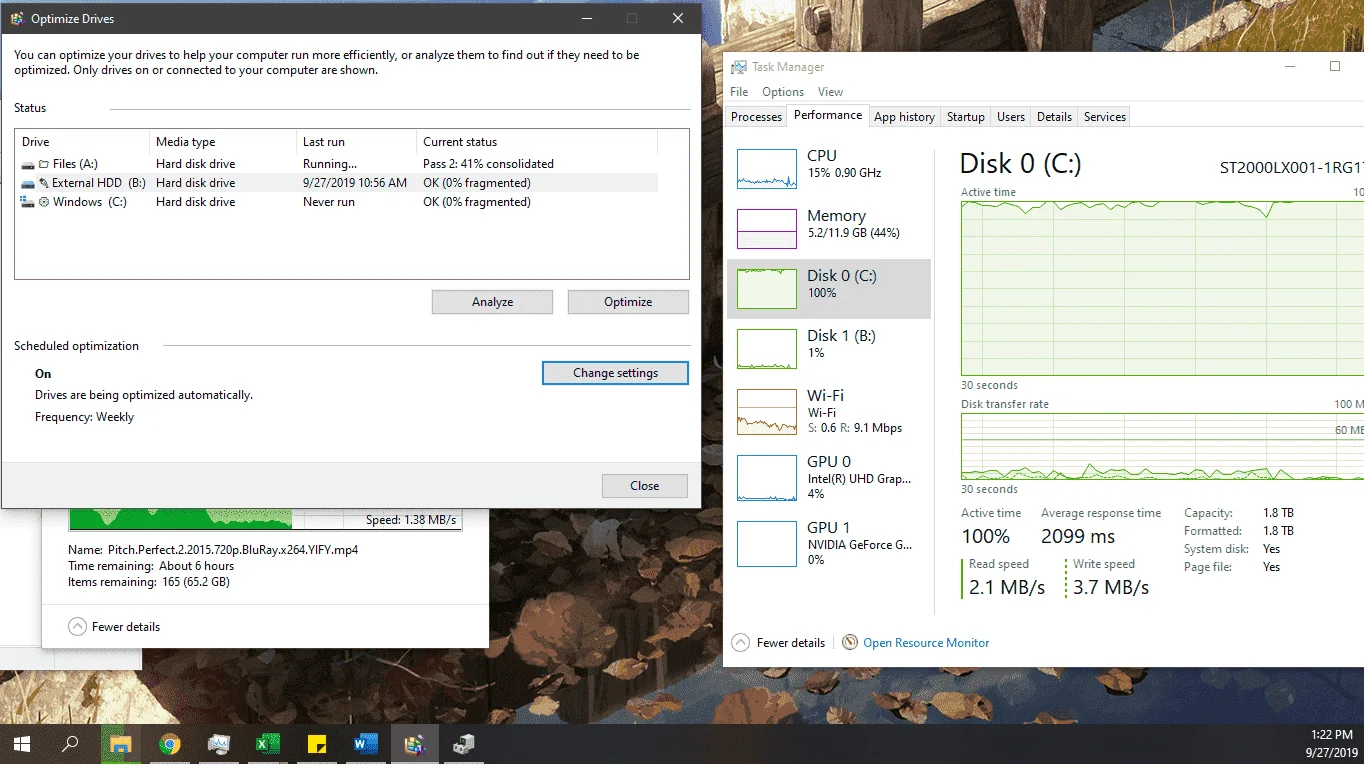The image size is (1368, 768).
Task: Select Disk 0 (C:) in performance list
Action: click(x=829, y=289)
